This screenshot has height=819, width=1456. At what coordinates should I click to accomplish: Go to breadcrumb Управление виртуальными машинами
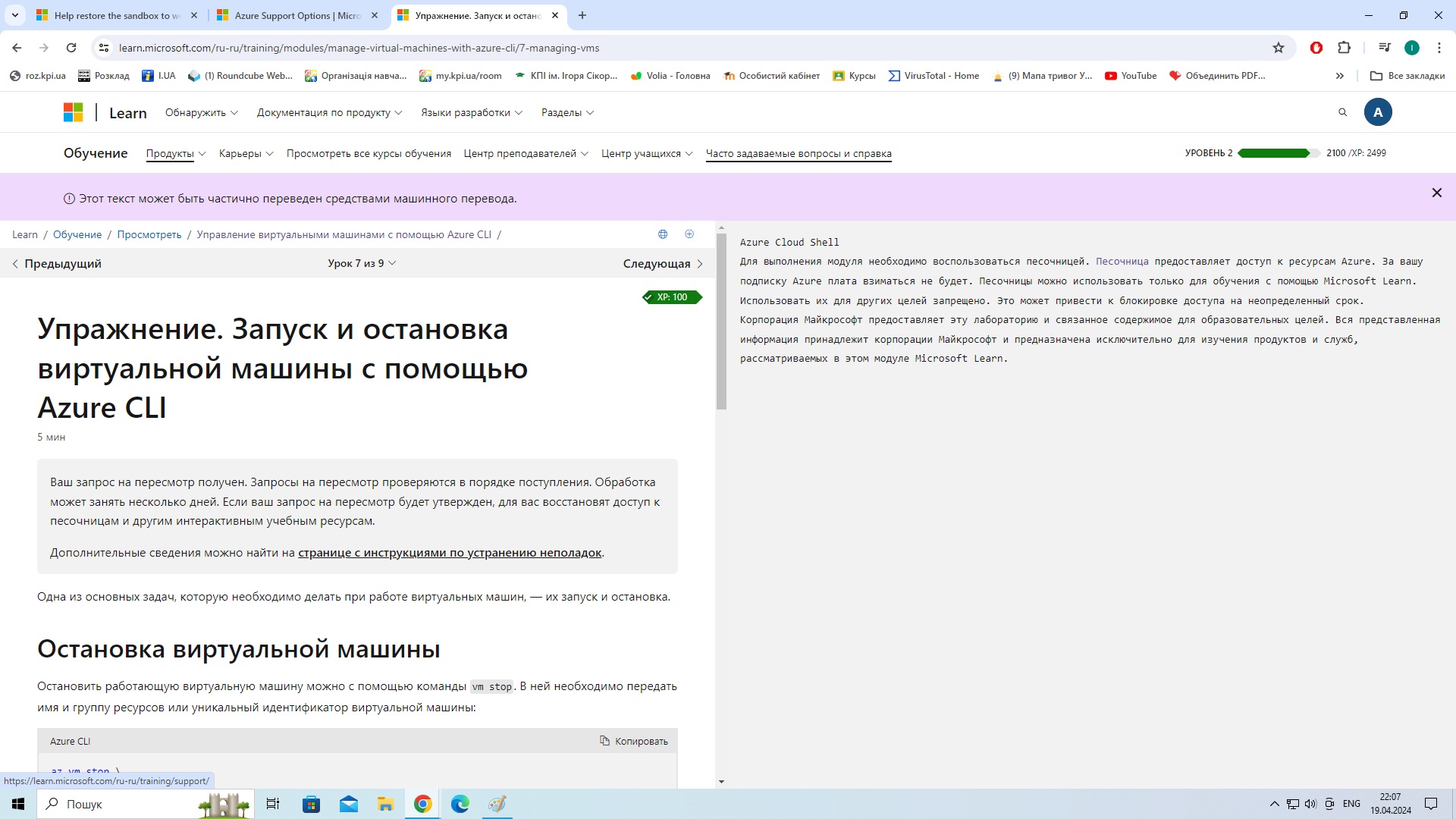click(x=344, y=234)
